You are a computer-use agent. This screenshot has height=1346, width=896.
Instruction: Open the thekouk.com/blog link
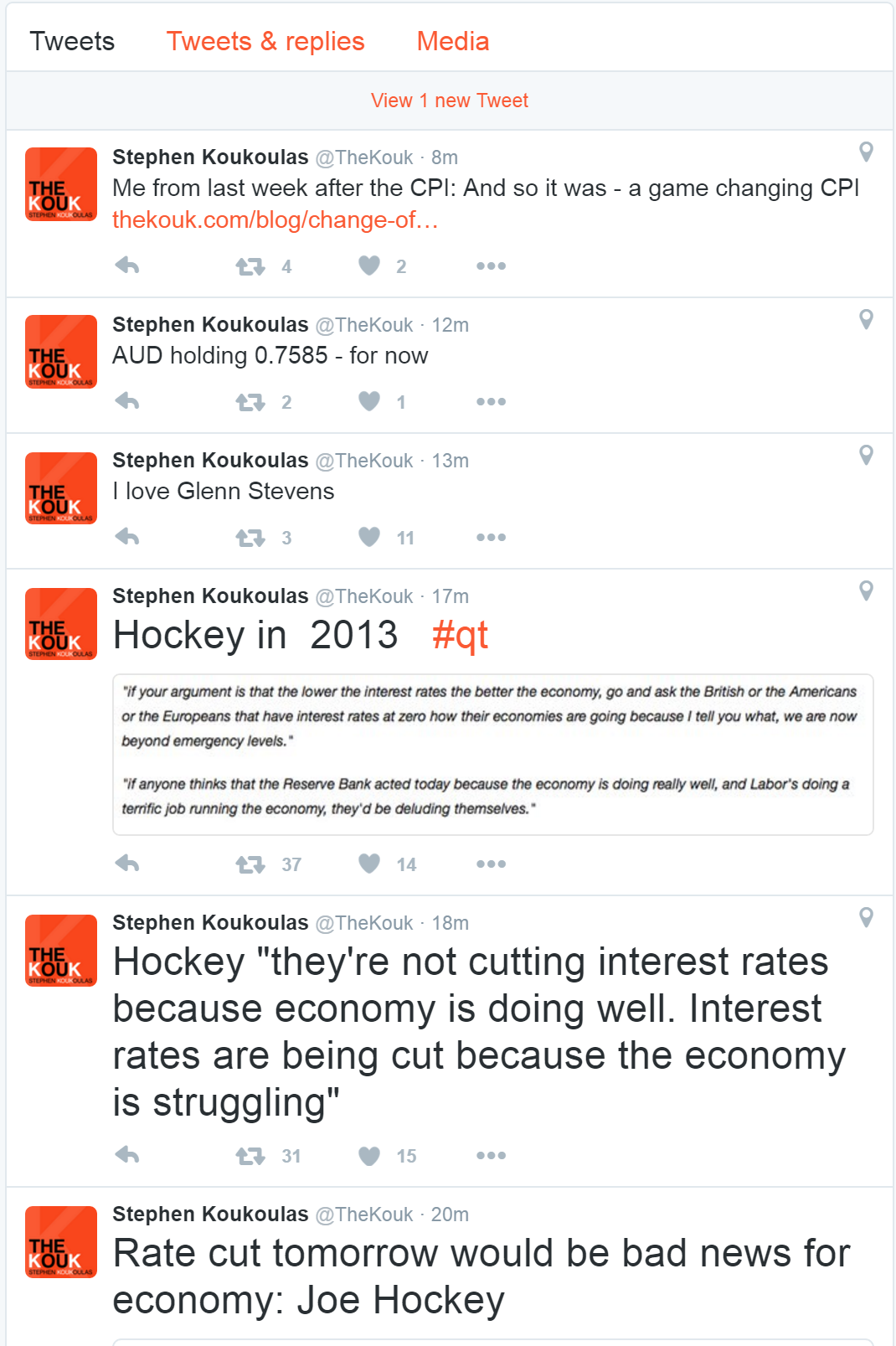(x=275, y=220)
